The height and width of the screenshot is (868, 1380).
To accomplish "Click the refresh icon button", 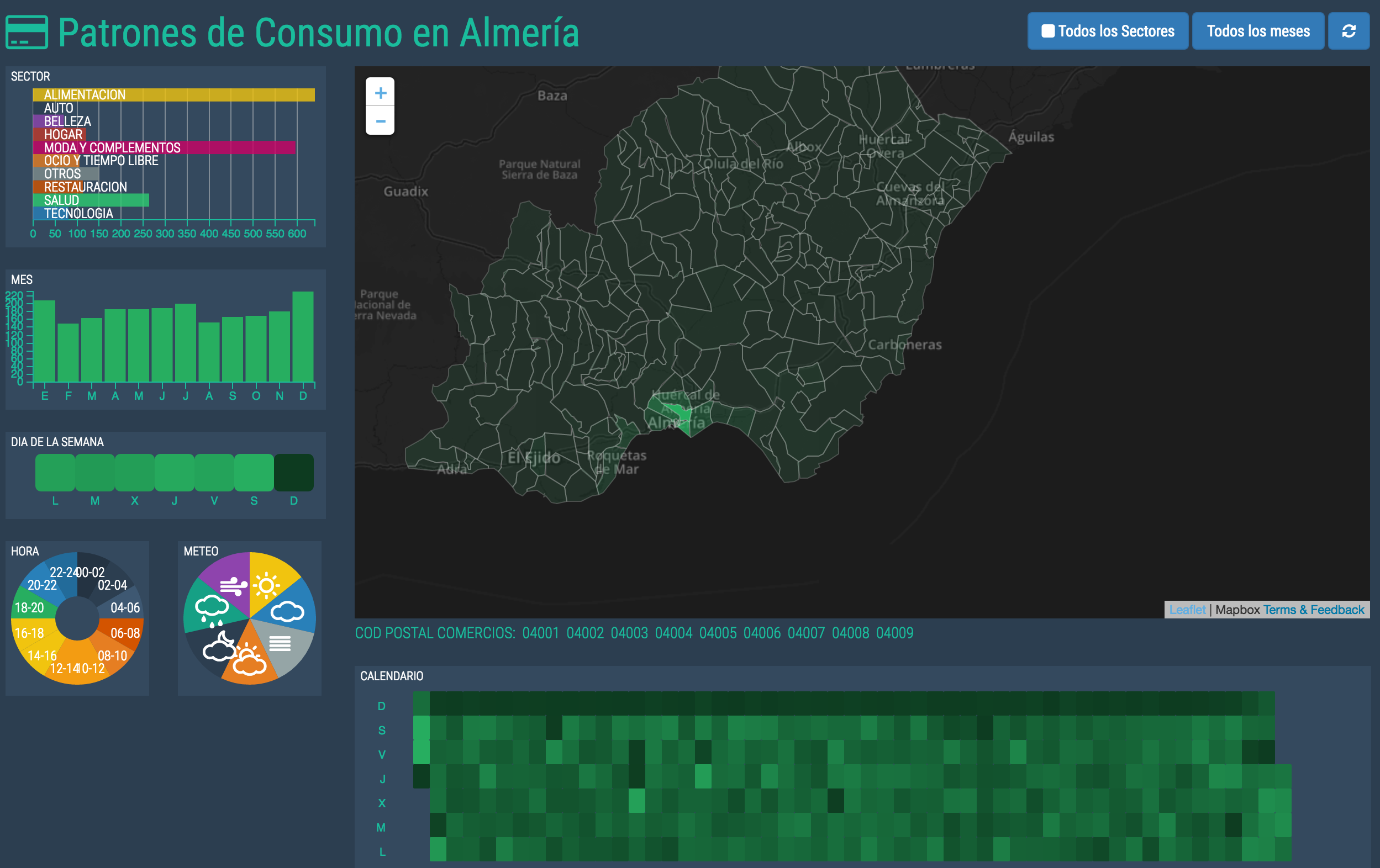I will 1349,31.
